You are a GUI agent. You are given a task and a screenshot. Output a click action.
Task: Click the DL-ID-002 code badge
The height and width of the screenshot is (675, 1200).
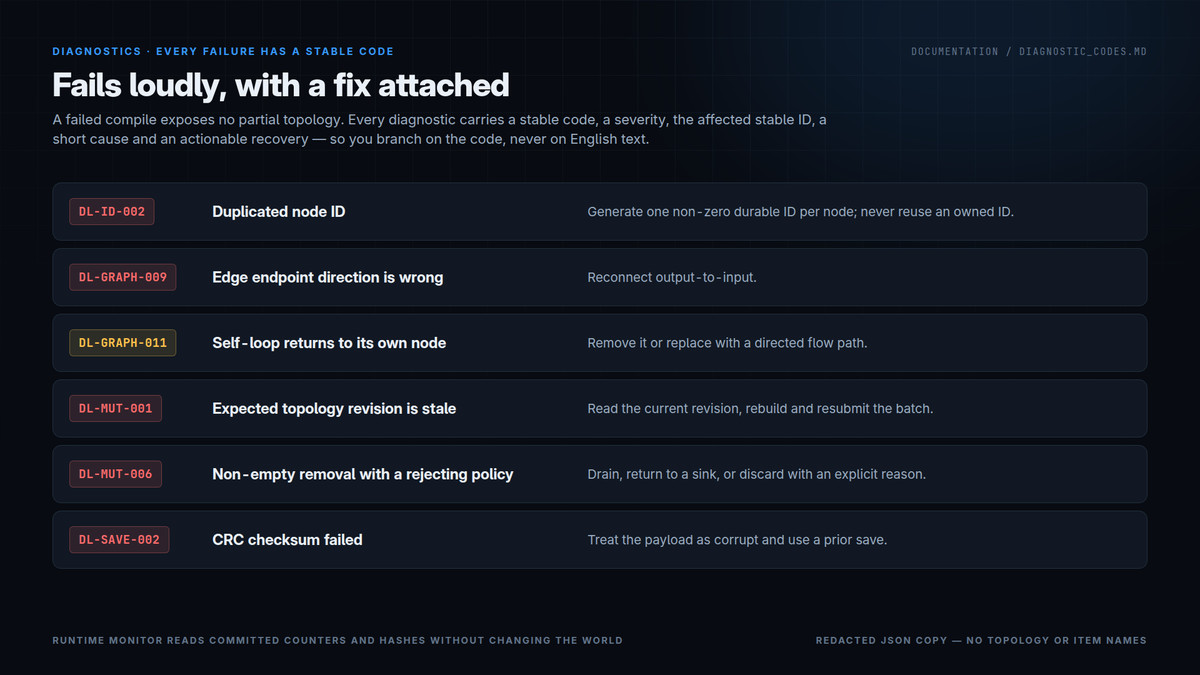click(x=112, y=212)
